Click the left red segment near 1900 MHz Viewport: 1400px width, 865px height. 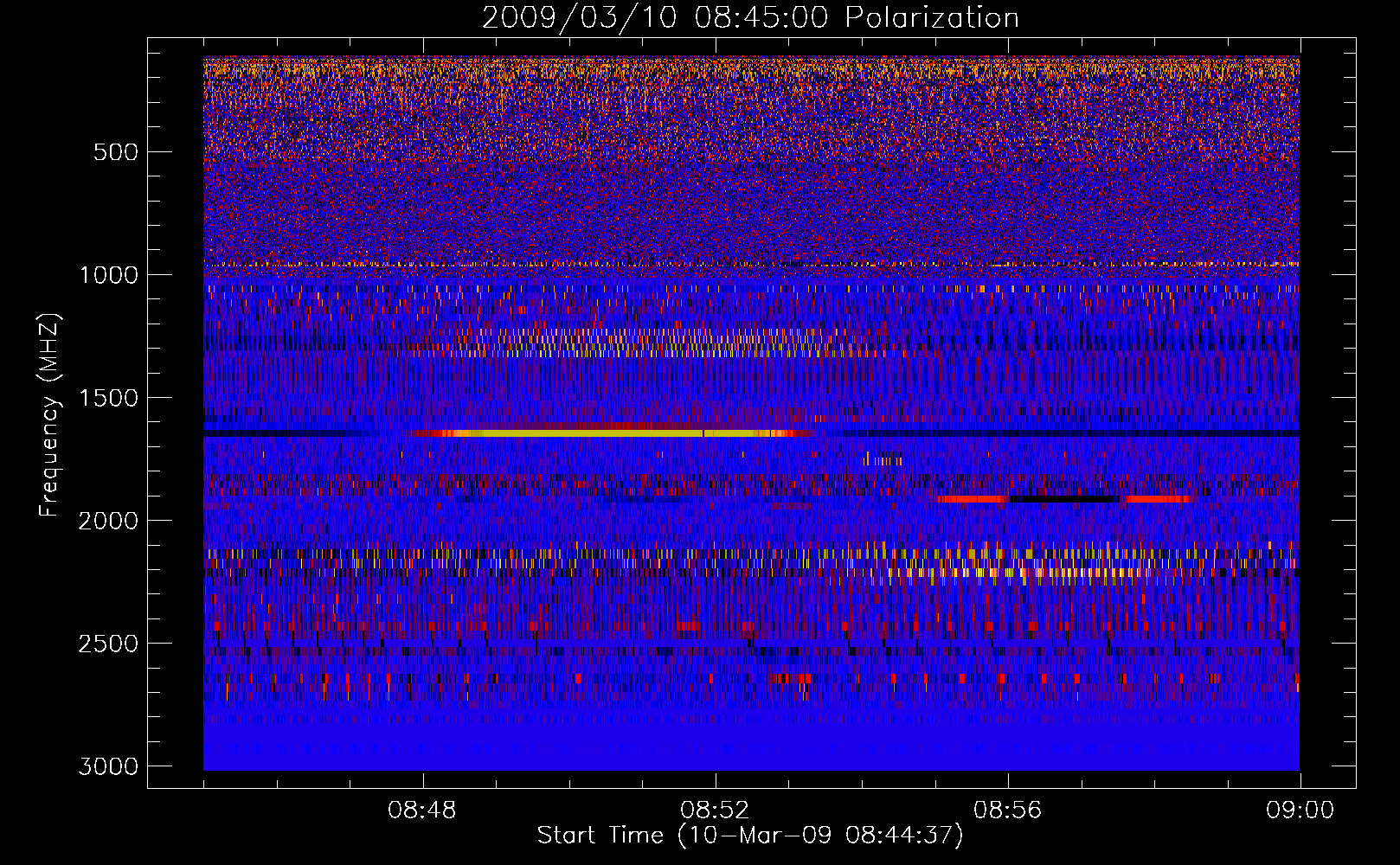tap(973, 499)
